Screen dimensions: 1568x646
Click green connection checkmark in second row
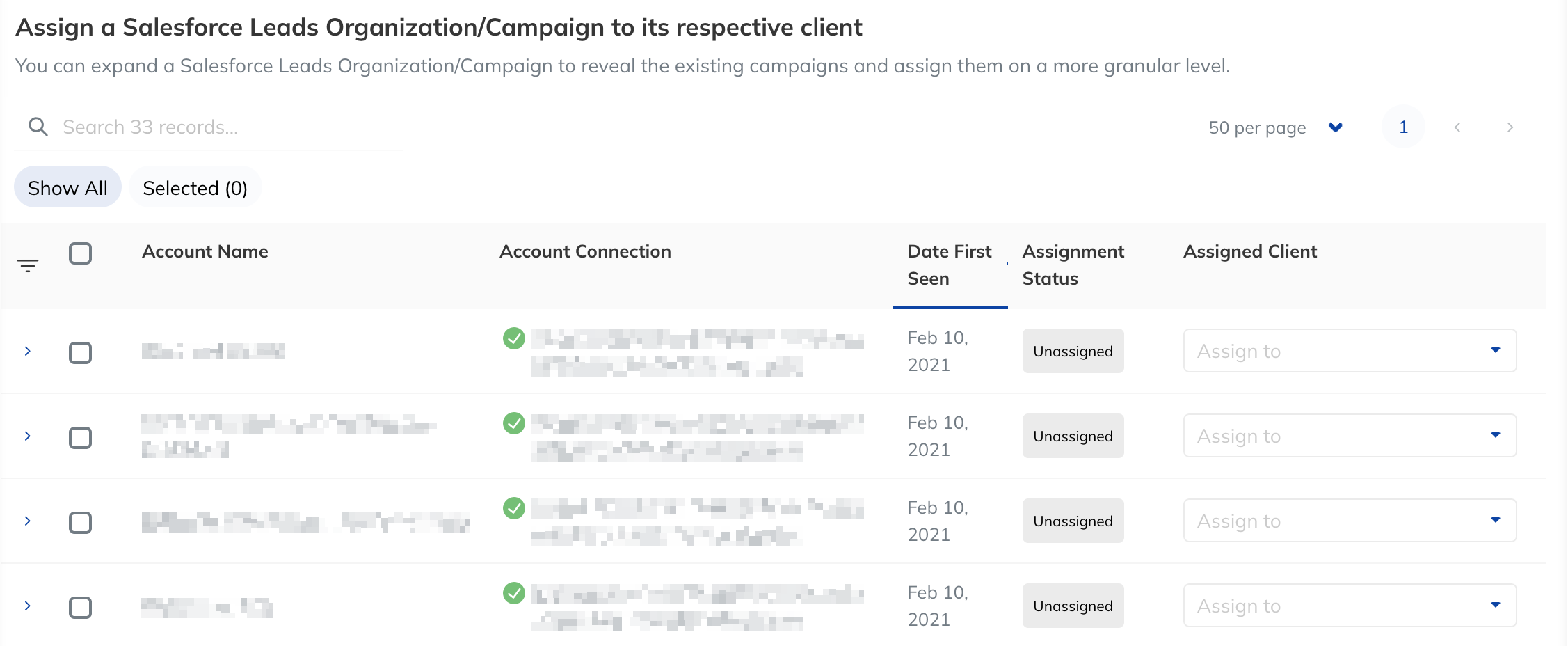coord(514,423)
